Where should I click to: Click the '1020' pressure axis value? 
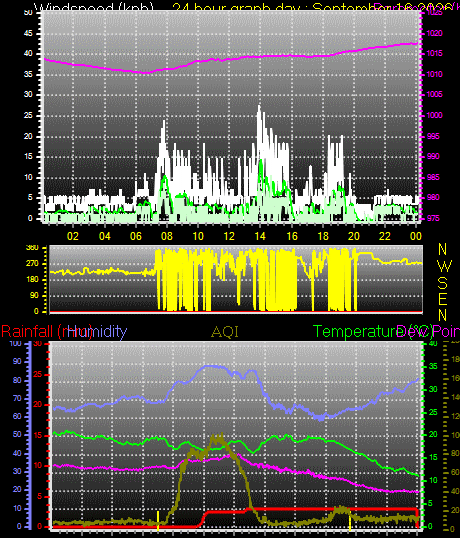tap(435, 33)
